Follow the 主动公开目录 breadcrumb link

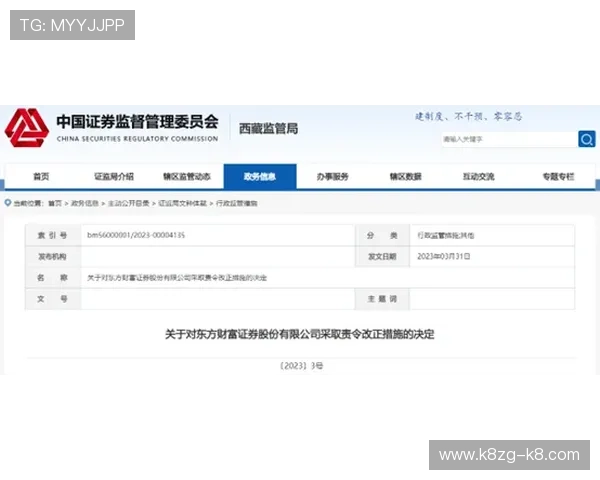click(129, 203)
